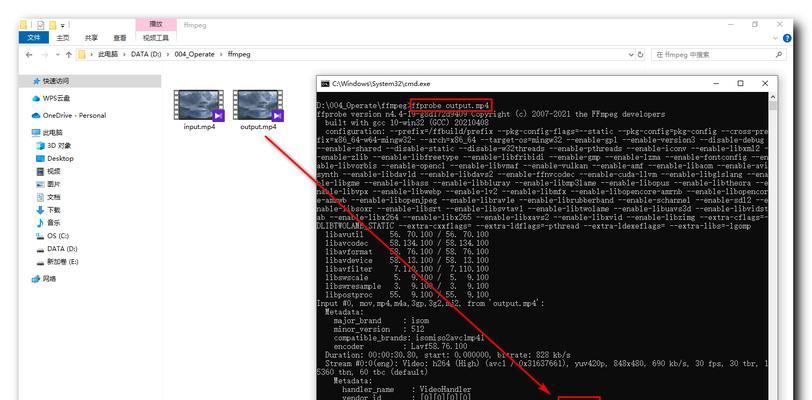The height and width of the screenshot is (400, 812).
Task: Click the cmd vertical scrollbar thumb
Action: click(773, 106)
